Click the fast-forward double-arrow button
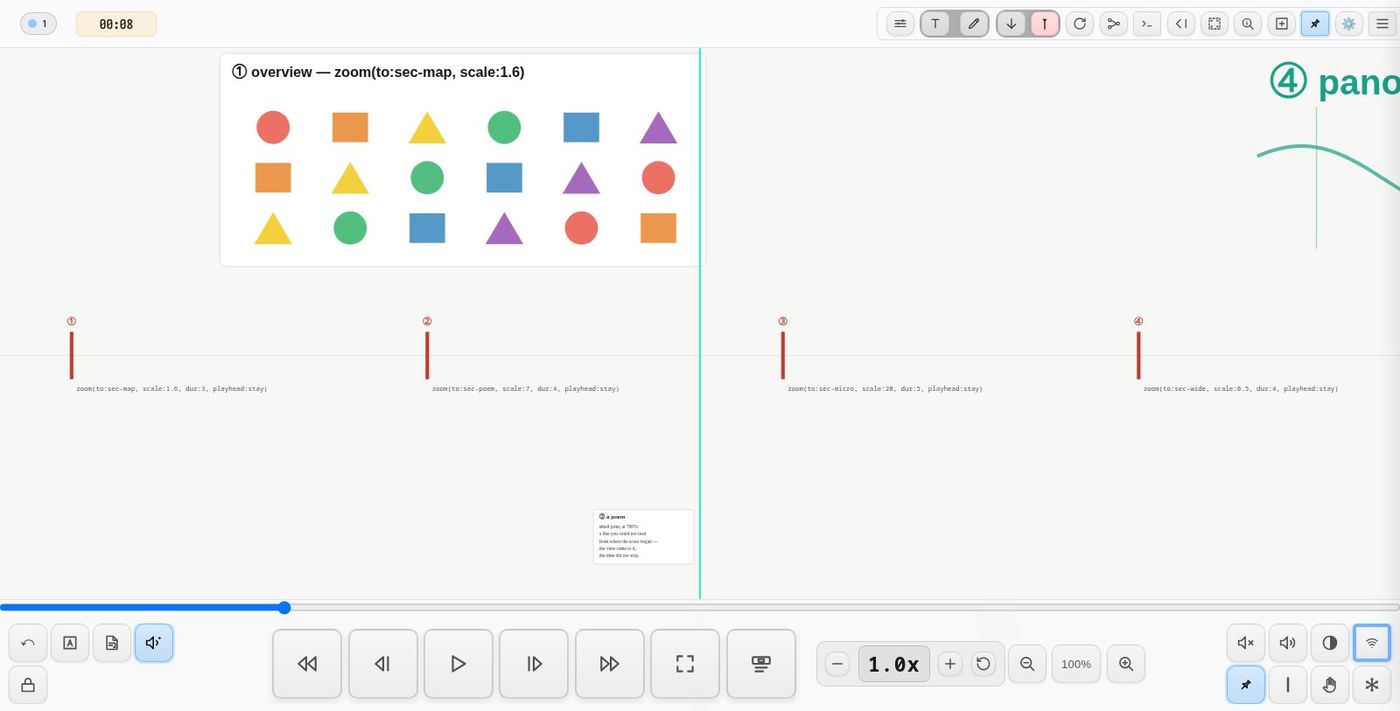Image resolution: width=1400 pixels, height=711 pixels. click(x=609, y=664)
